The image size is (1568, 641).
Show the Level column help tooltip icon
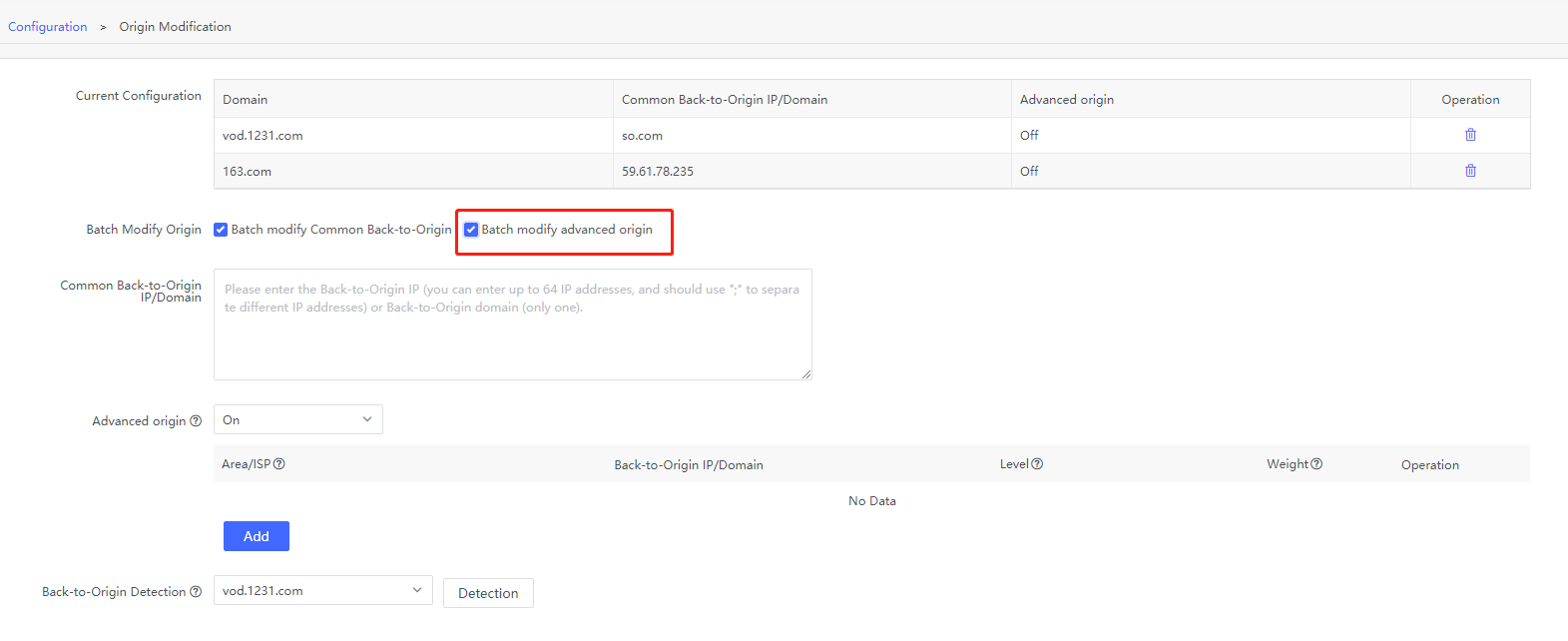point(1037,464)
